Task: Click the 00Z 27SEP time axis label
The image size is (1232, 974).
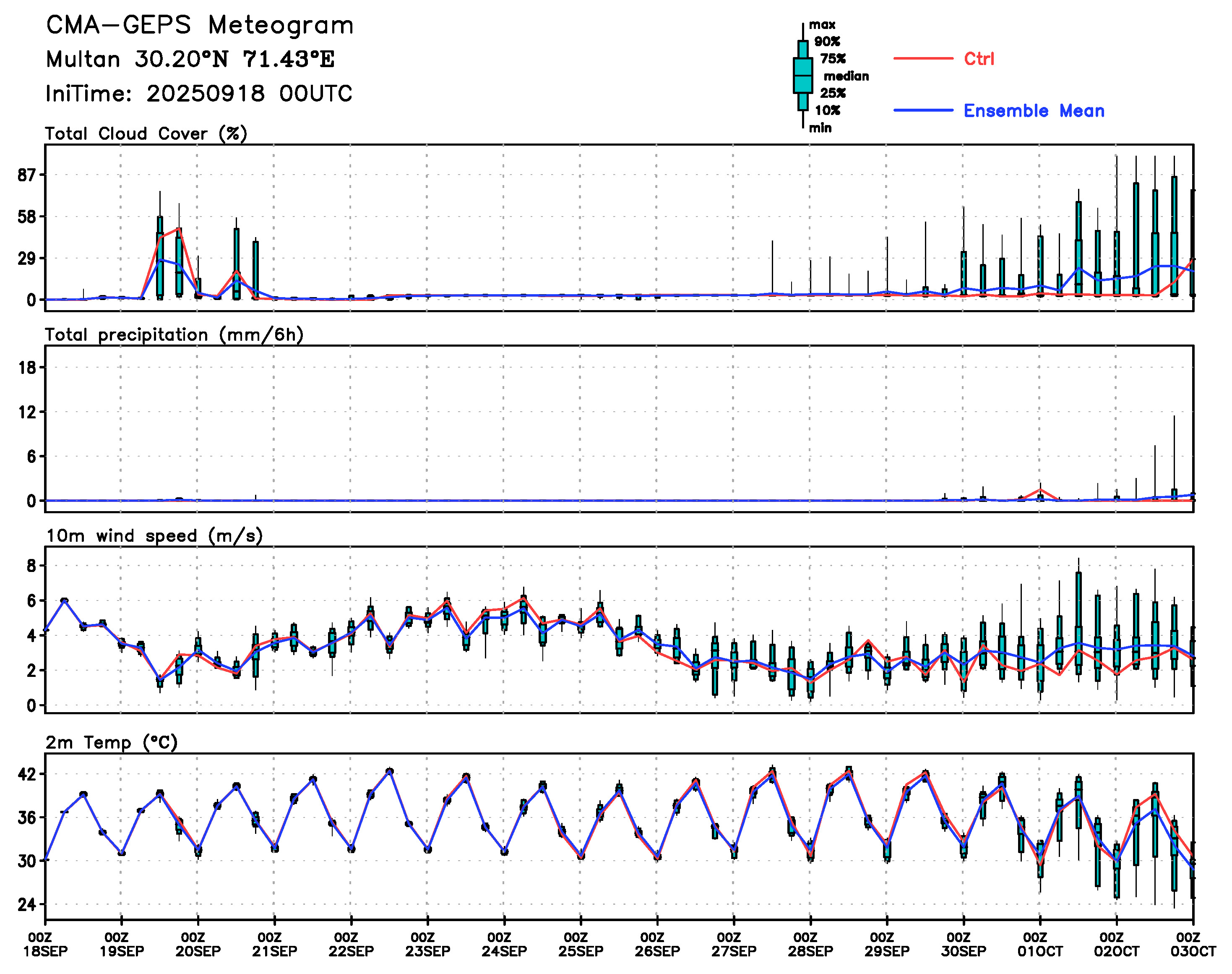Action: click(x=734, y=944)
